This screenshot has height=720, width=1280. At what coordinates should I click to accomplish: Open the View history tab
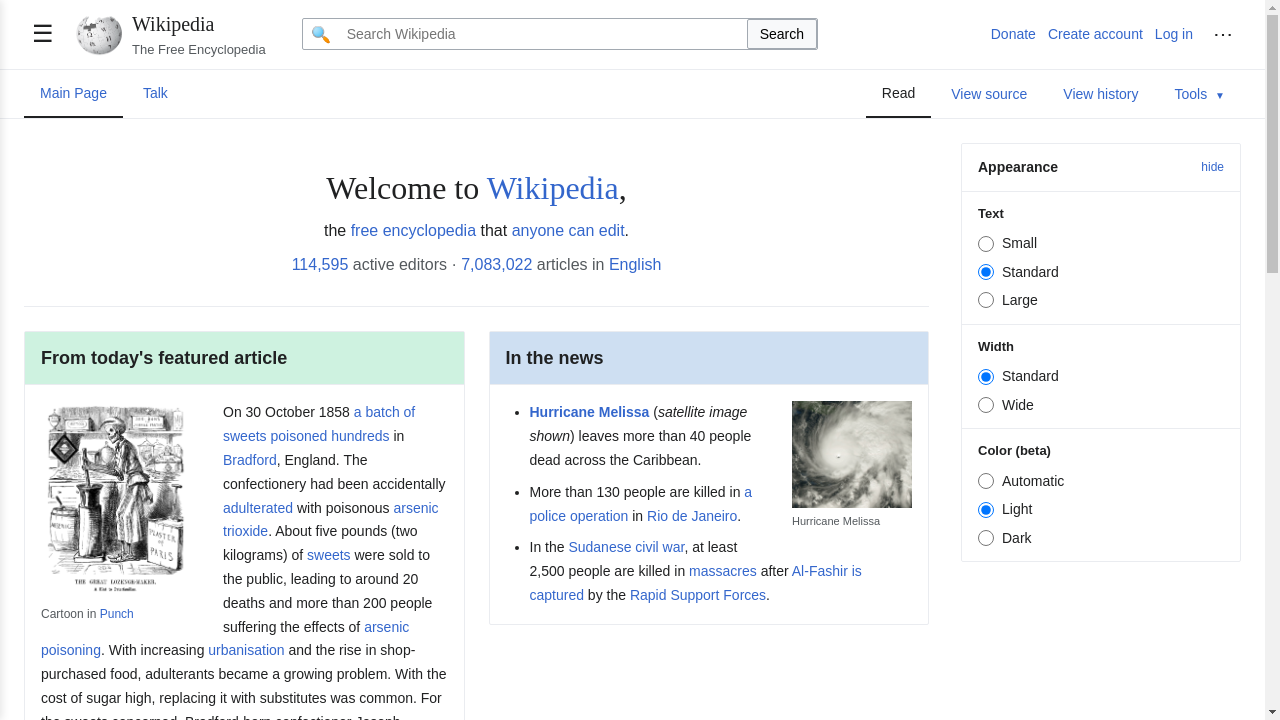click(1100, 94)
